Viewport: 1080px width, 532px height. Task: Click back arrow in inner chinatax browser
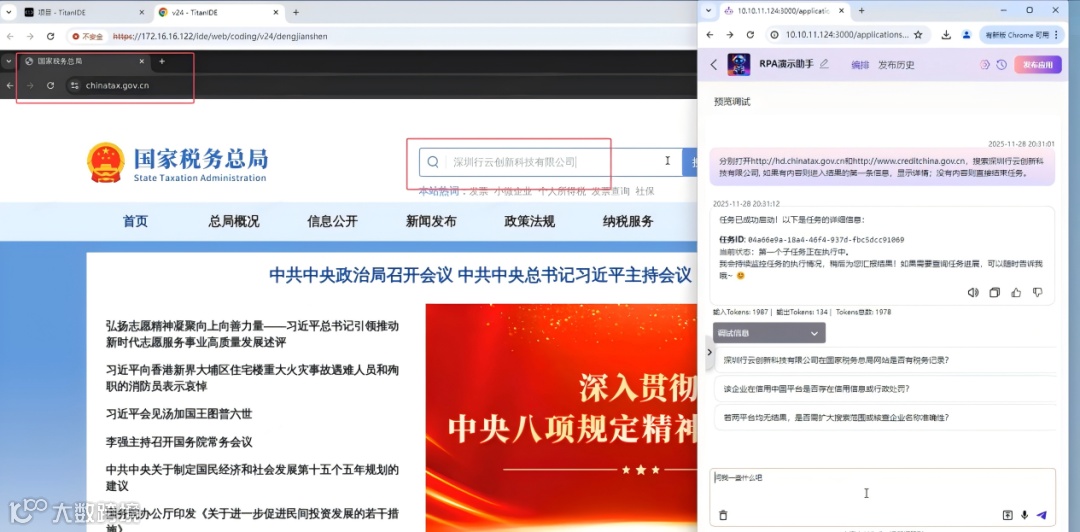[10, 85]
